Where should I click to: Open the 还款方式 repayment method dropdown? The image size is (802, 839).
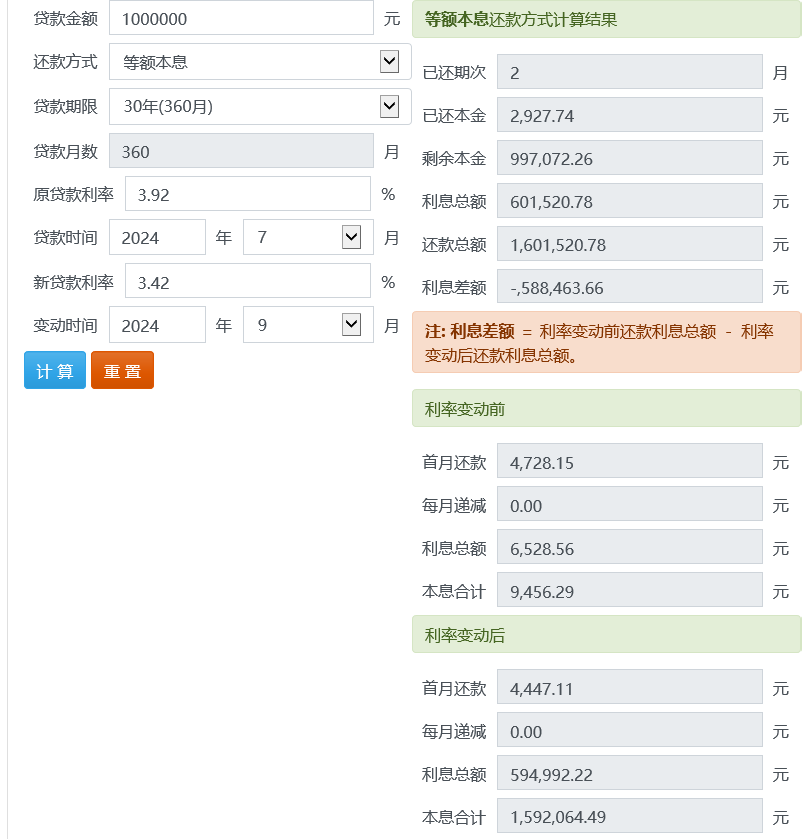pyautogui.click(x=260, y=62)
